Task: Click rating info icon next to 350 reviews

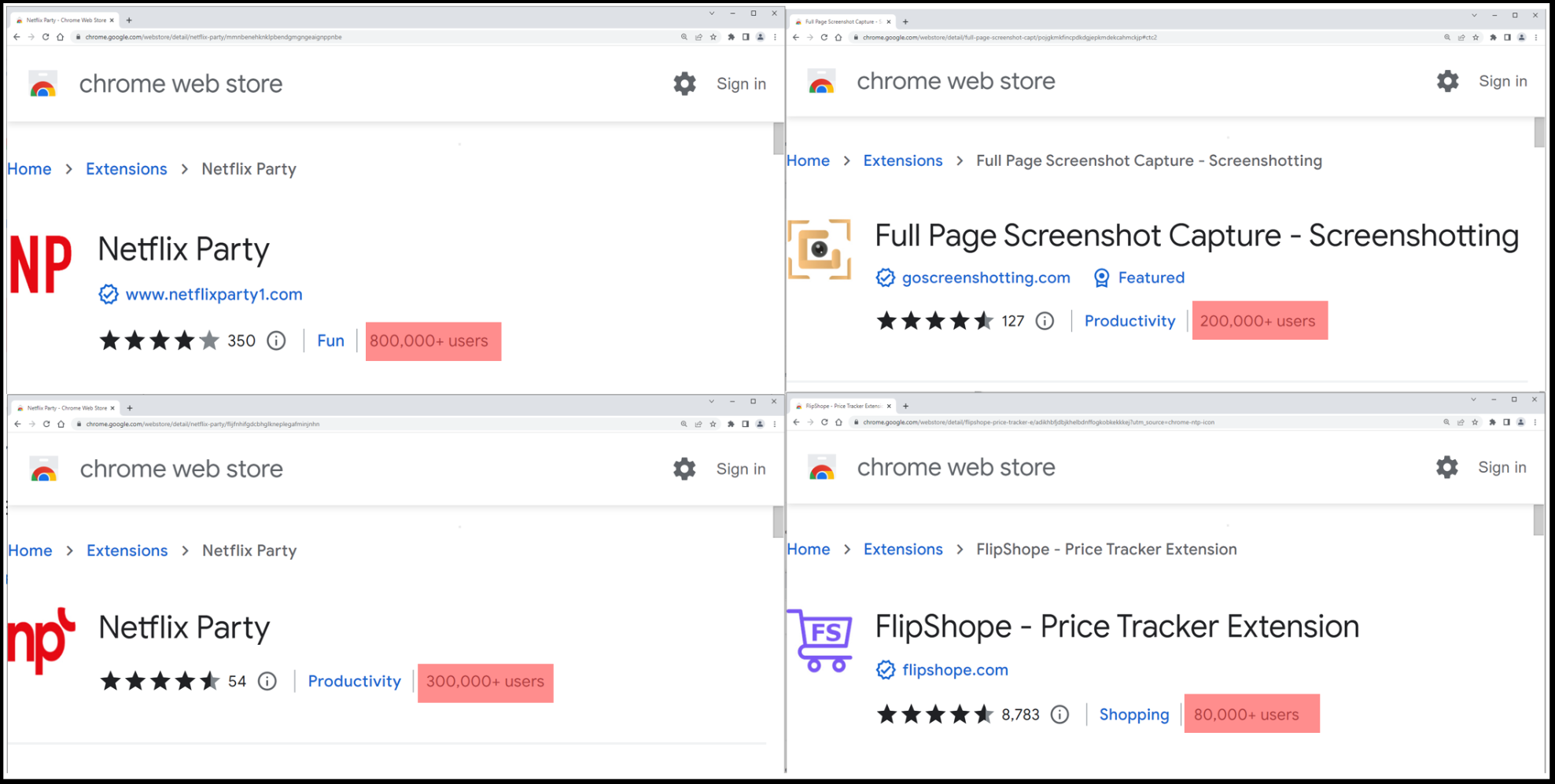Action: point(276,340)
